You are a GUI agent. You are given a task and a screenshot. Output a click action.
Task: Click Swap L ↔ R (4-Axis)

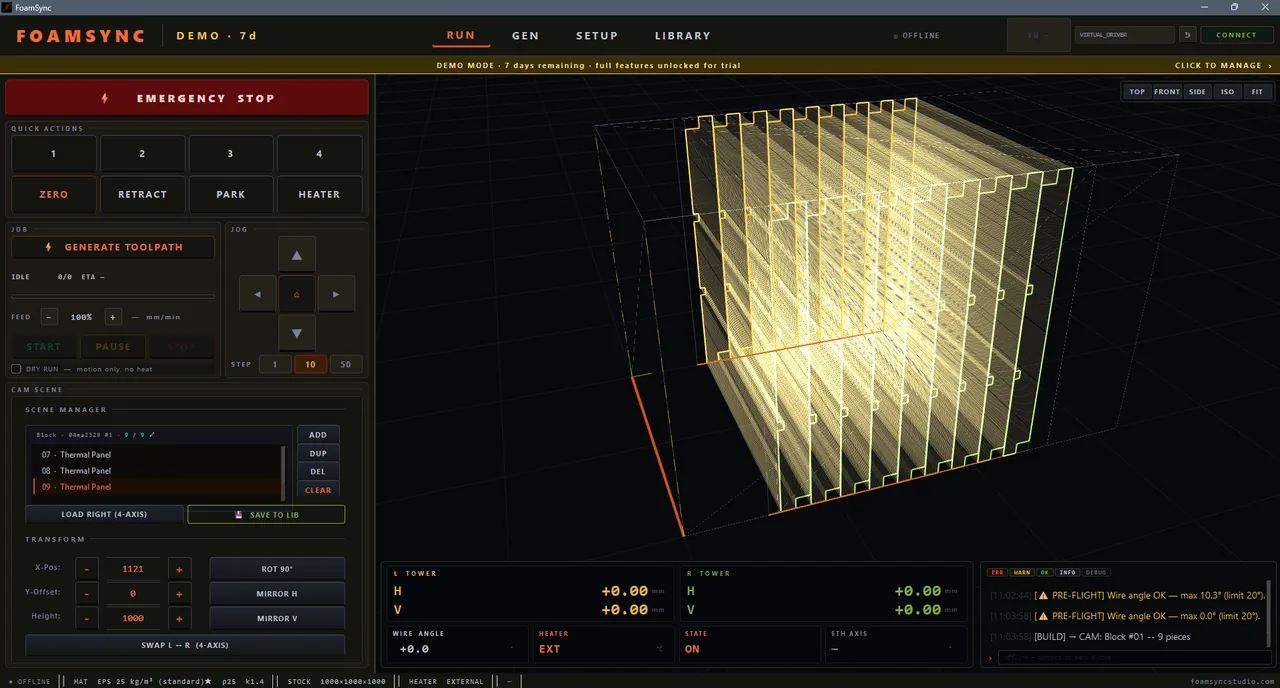click(185, 645)
